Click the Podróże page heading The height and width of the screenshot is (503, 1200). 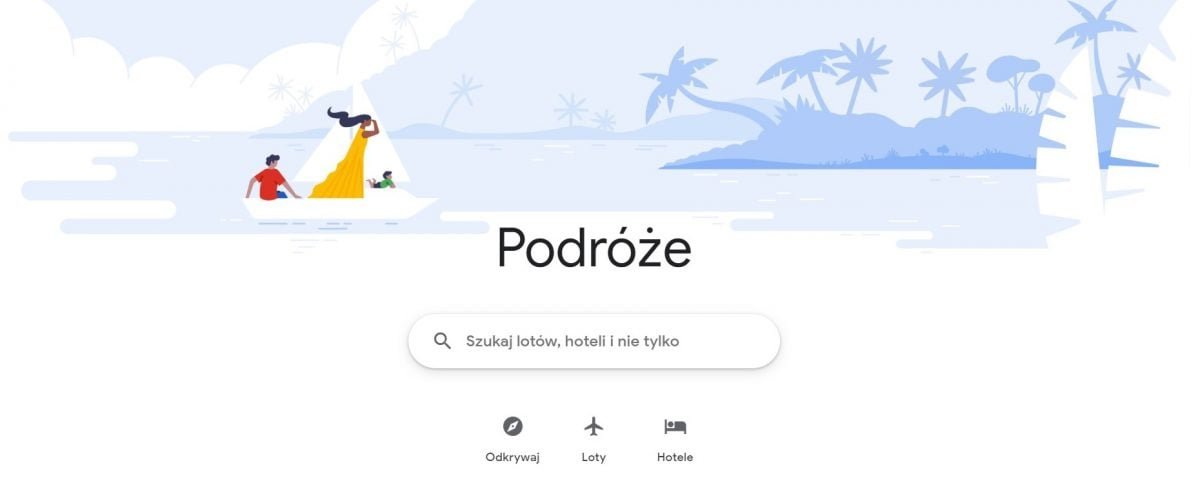click(594, 247)
